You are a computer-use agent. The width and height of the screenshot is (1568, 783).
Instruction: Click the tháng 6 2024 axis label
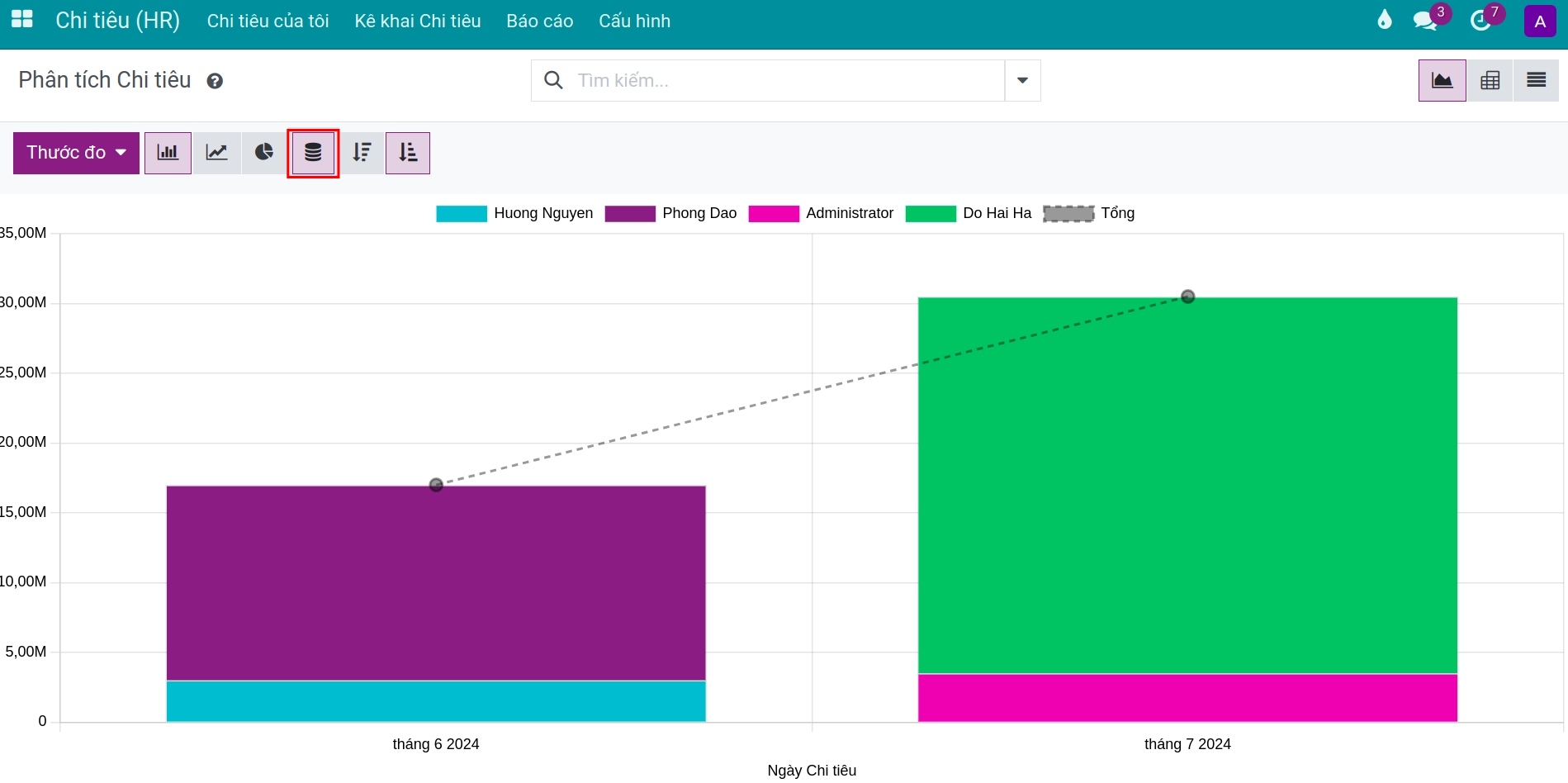436,744
